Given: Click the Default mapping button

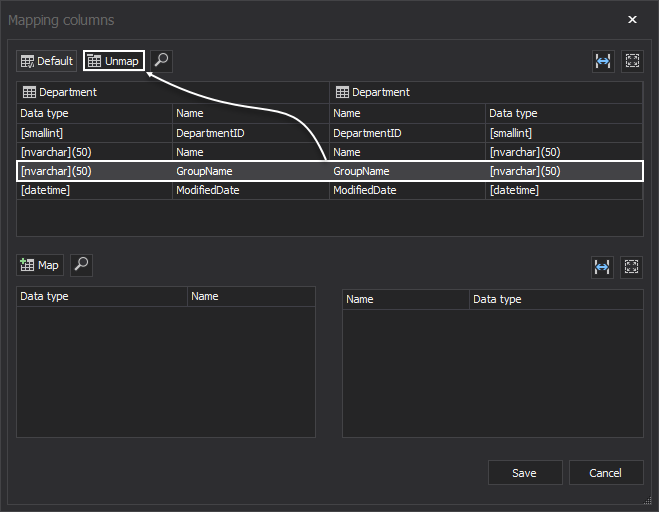Looking at the screenshot, I should tap(46, 61).
